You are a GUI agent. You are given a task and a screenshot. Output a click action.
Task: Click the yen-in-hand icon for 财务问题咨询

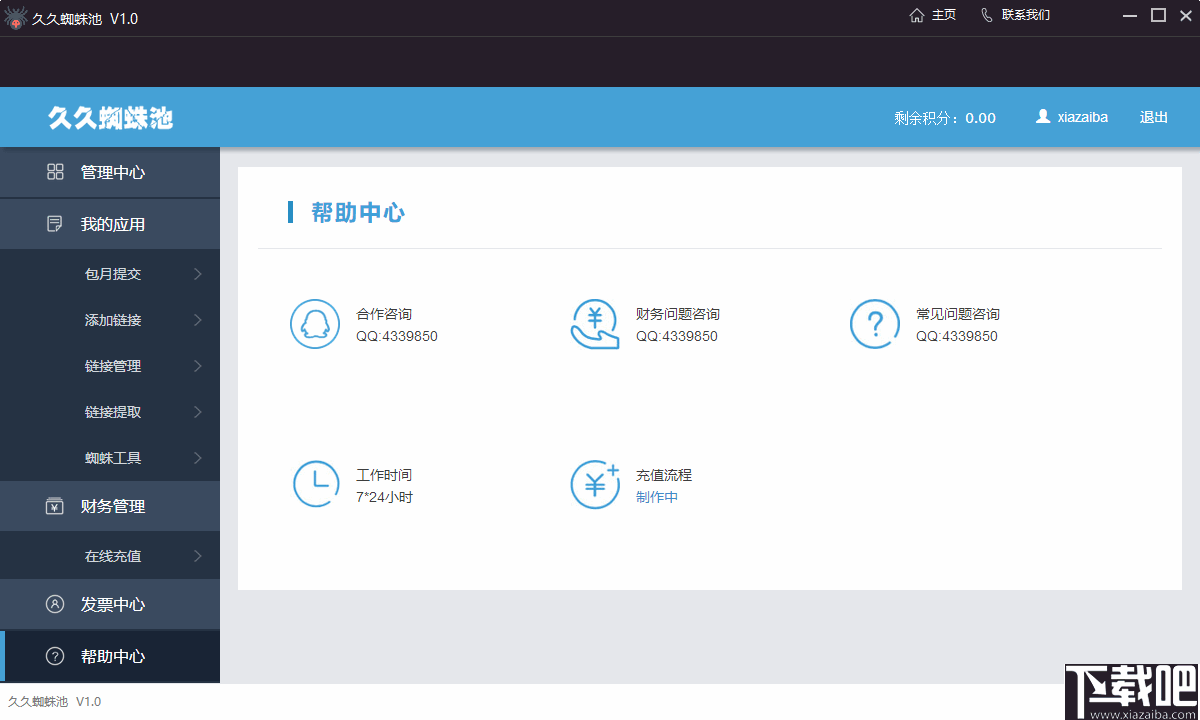[595, 324]
